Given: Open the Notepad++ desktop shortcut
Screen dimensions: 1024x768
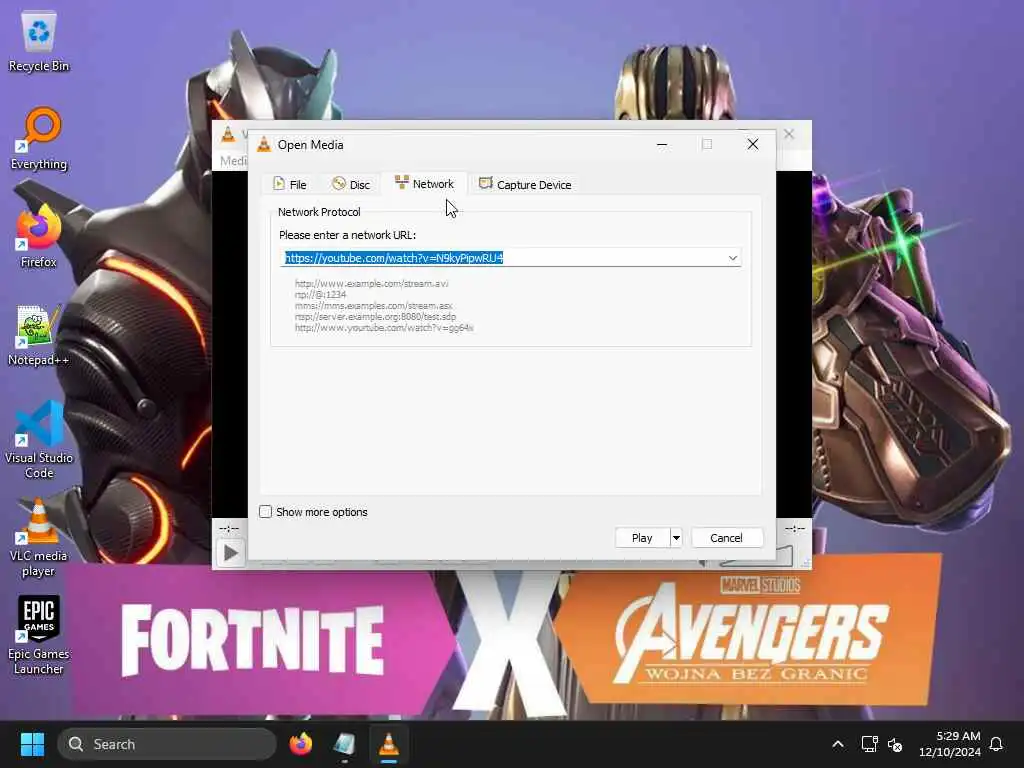Looking at the screenshot, I should point(39,335).
